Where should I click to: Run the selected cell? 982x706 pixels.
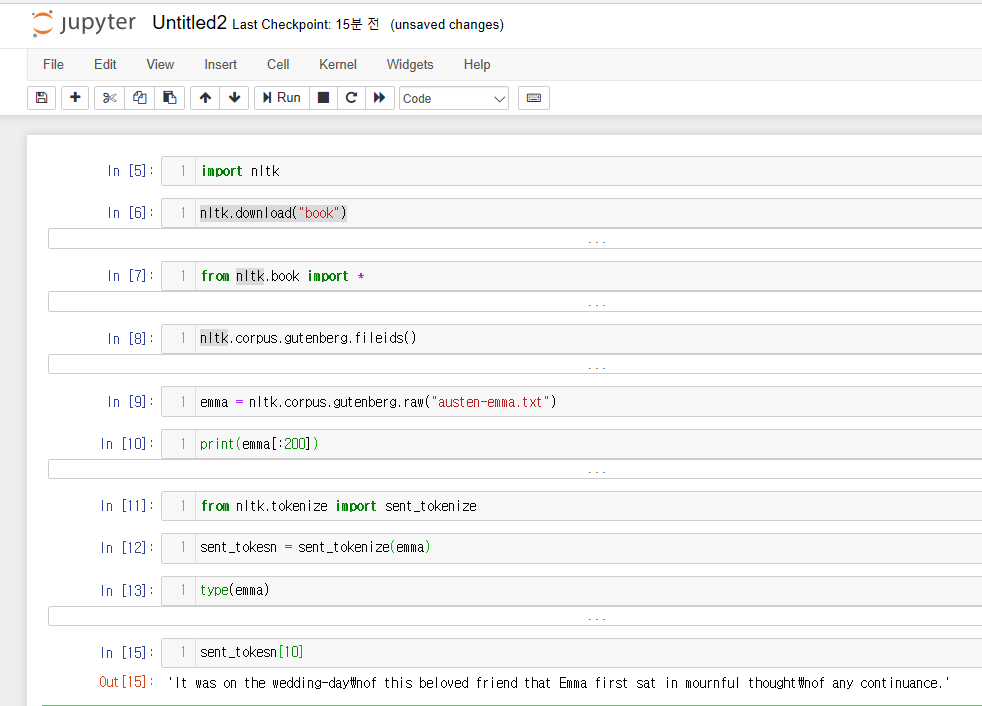pyautogui.click(x=282, y=98)
